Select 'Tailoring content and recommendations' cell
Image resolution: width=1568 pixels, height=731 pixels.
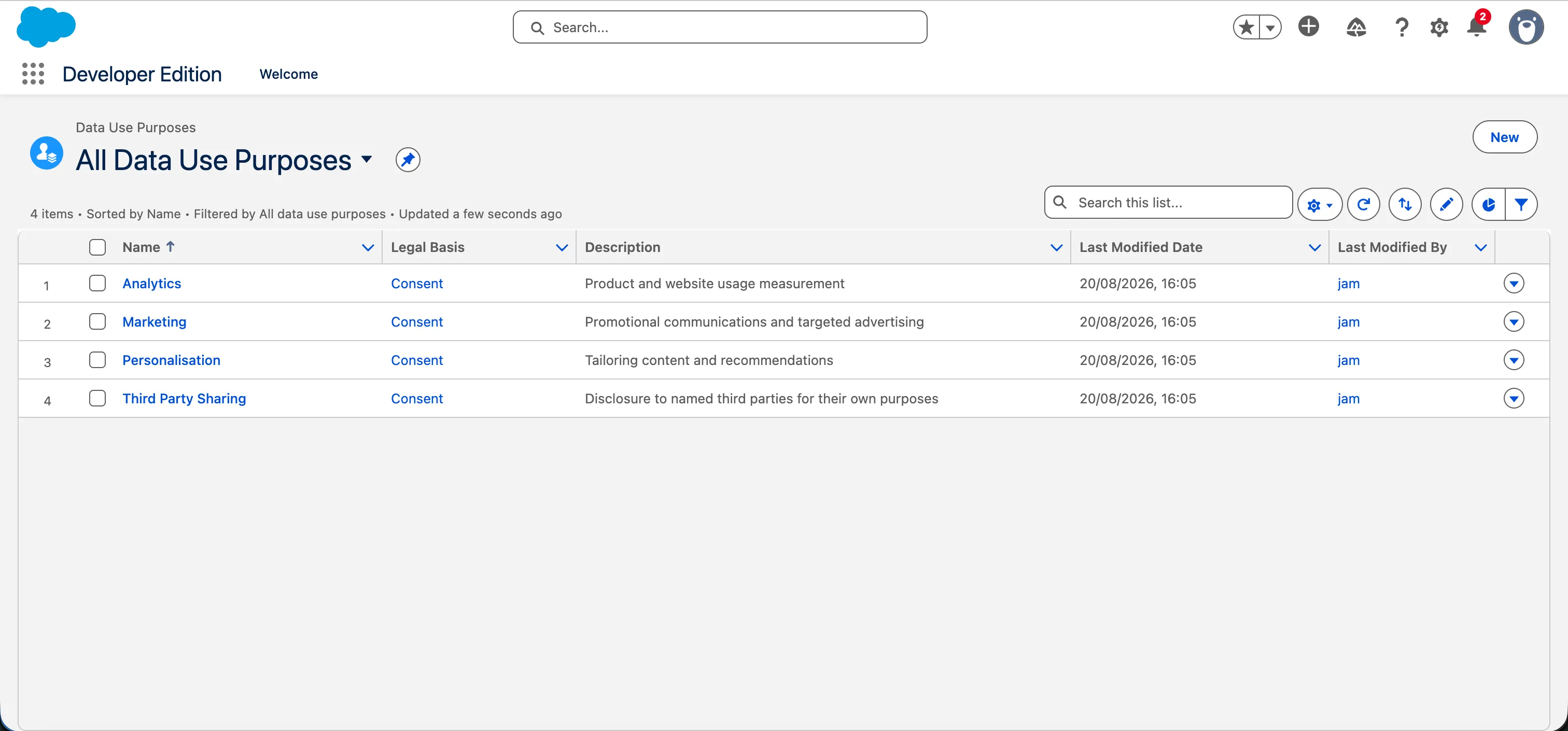708,360
